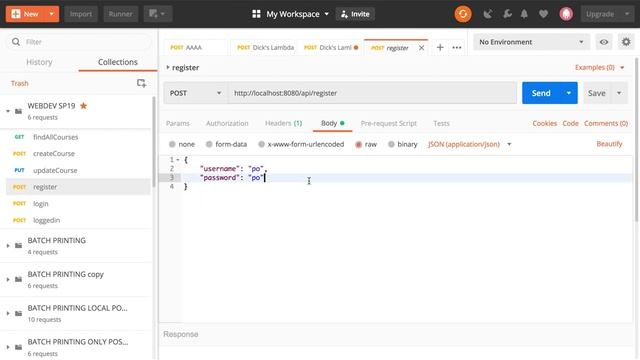Open the Pre-request Script tab
The height and width of the screenshot is (360, 640).
click(389, 123)
